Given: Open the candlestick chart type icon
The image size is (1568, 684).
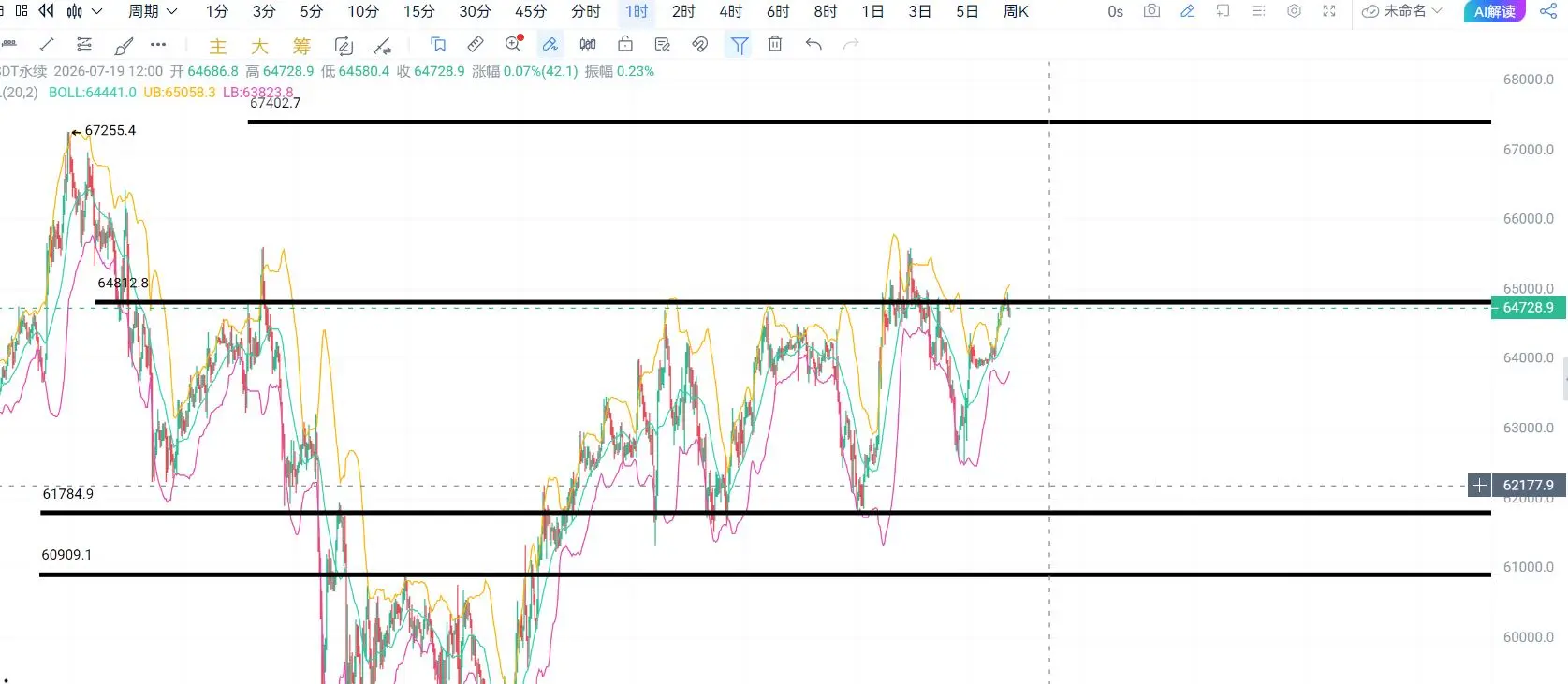Looking at the screenshot, I should click(x=75, y=11).
